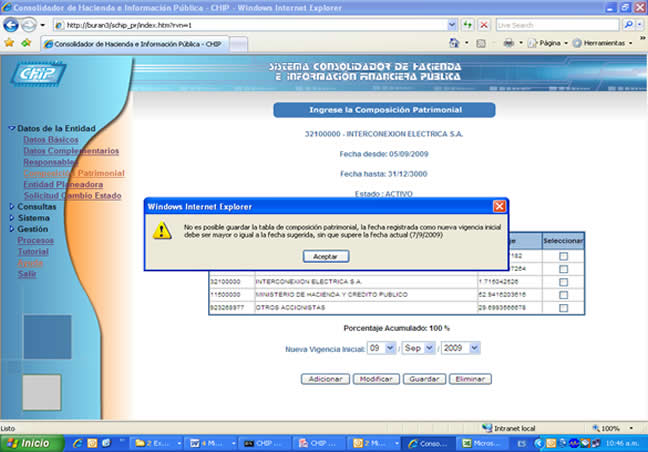This screenshot has height=452, width=648.
Task: Click the red Stop loading icon
Action: (x=484, y=25)
